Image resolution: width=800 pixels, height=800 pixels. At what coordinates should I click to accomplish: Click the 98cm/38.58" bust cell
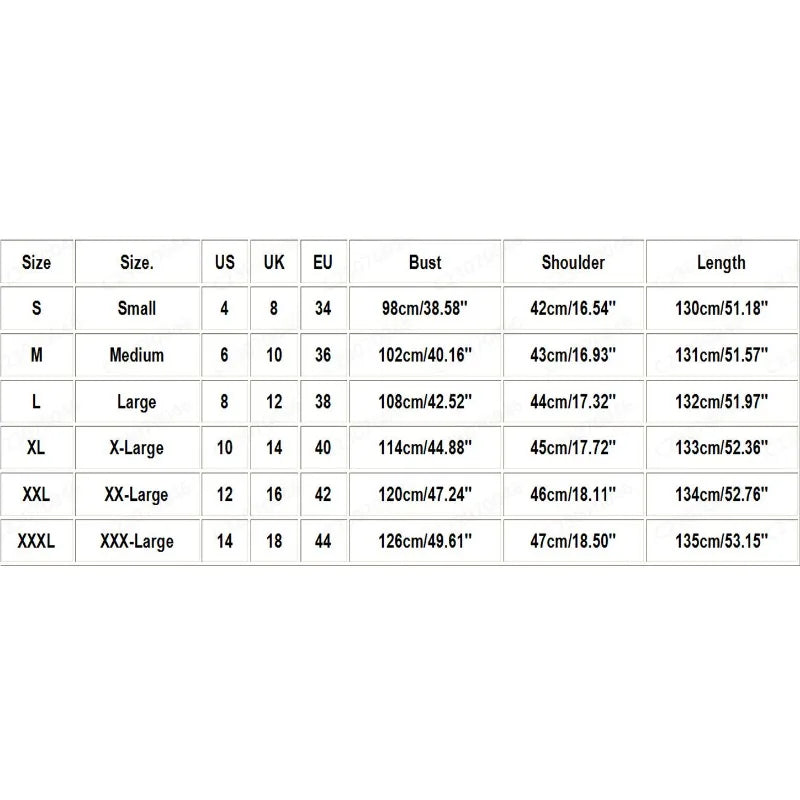click(x=425, y=308)
